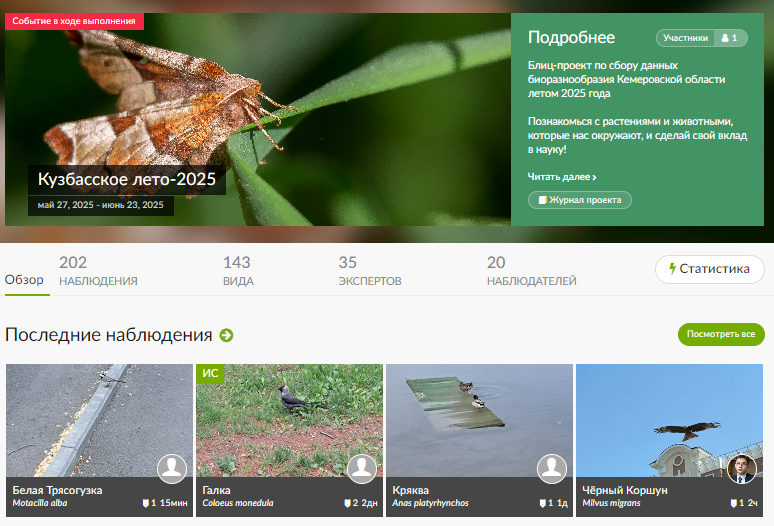
Task: Click the identification icon on Чёрный Коршун card
Action: (x=734, y=503)
